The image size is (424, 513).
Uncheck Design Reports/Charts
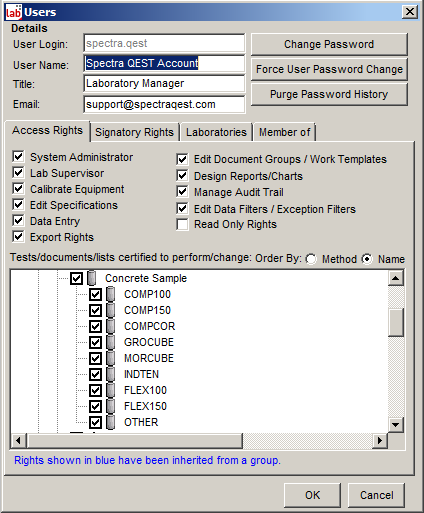pyautogui.click(x=182, y=176)
